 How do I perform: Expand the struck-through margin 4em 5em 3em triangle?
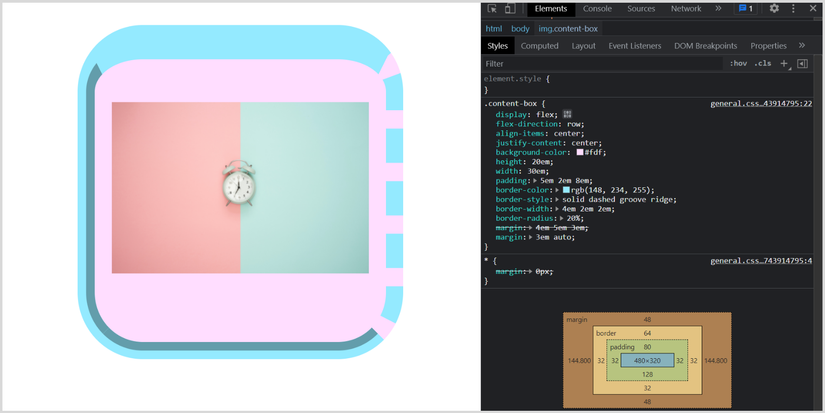(531, 228)
